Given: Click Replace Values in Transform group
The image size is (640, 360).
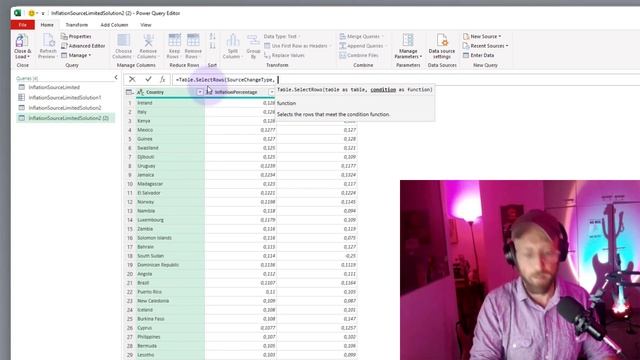Looking at the screenshot, I should (284, 55).
